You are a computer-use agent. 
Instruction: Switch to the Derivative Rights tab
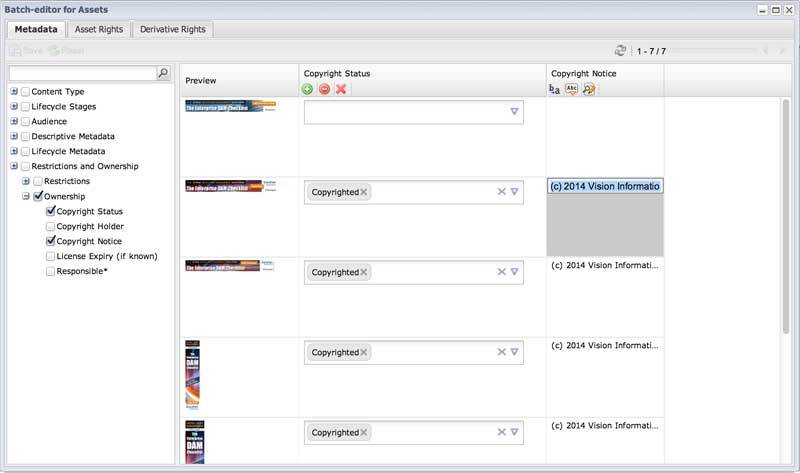[173, 30]
